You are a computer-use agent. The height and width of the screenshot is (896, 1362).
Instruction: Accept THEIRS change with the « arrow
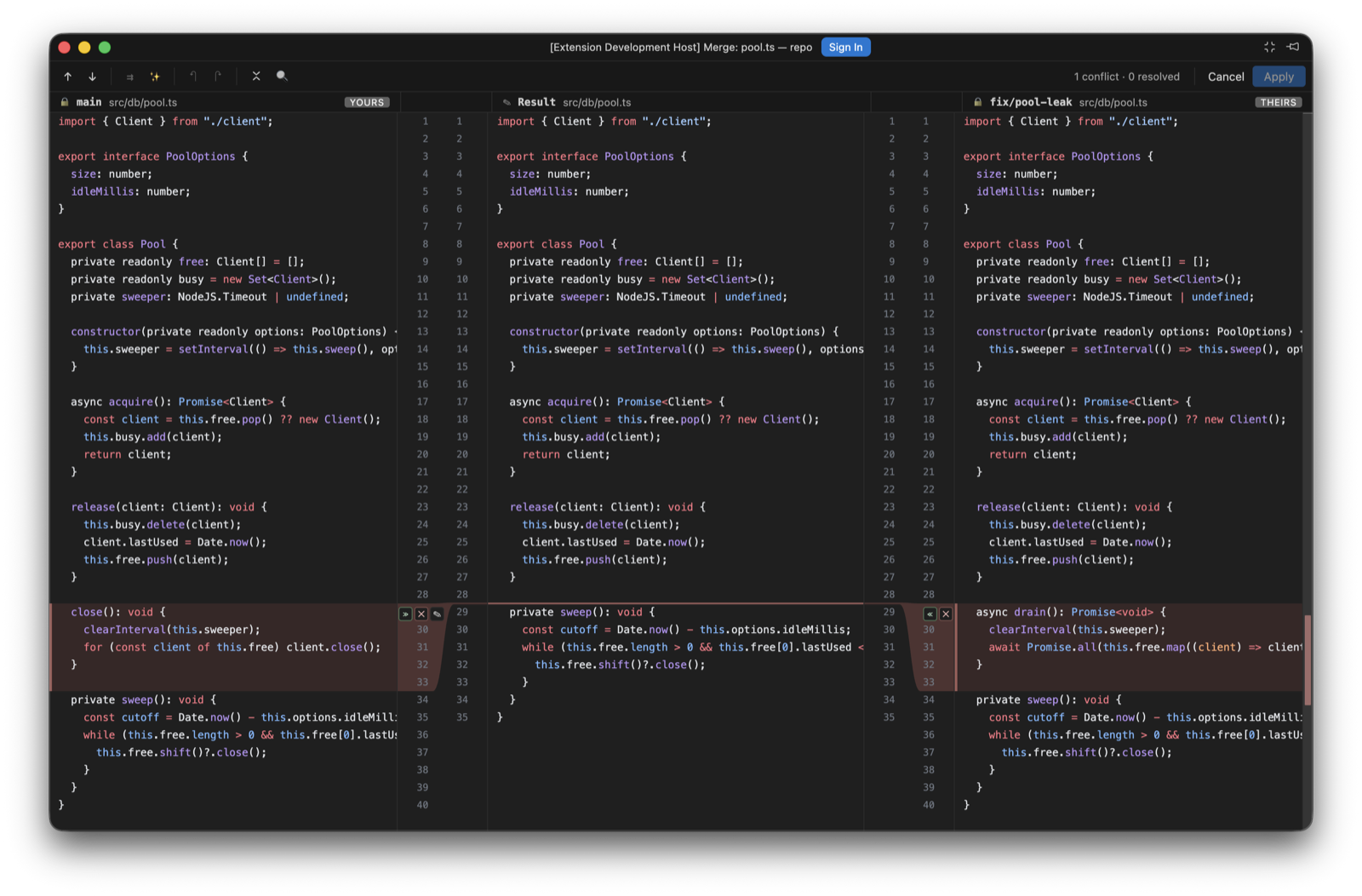coord(930,614)
